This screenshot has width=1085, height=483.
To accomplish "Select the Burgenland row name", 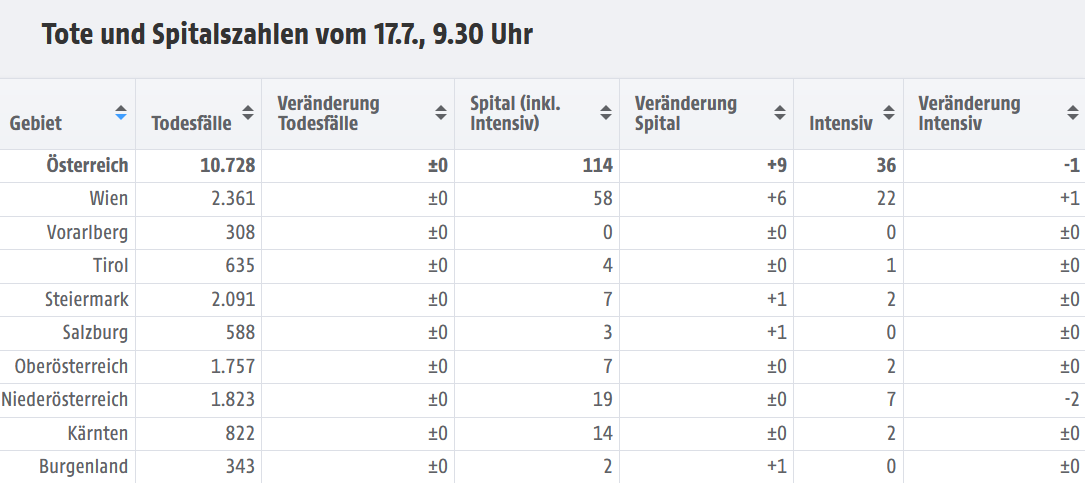I will click(x=84, y=466).
